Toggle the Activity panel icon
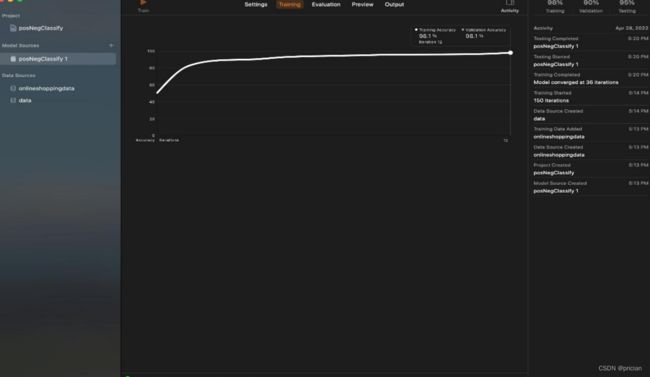Image resolution: width=650 pixels, height=377 pixels. coord(510,2)
